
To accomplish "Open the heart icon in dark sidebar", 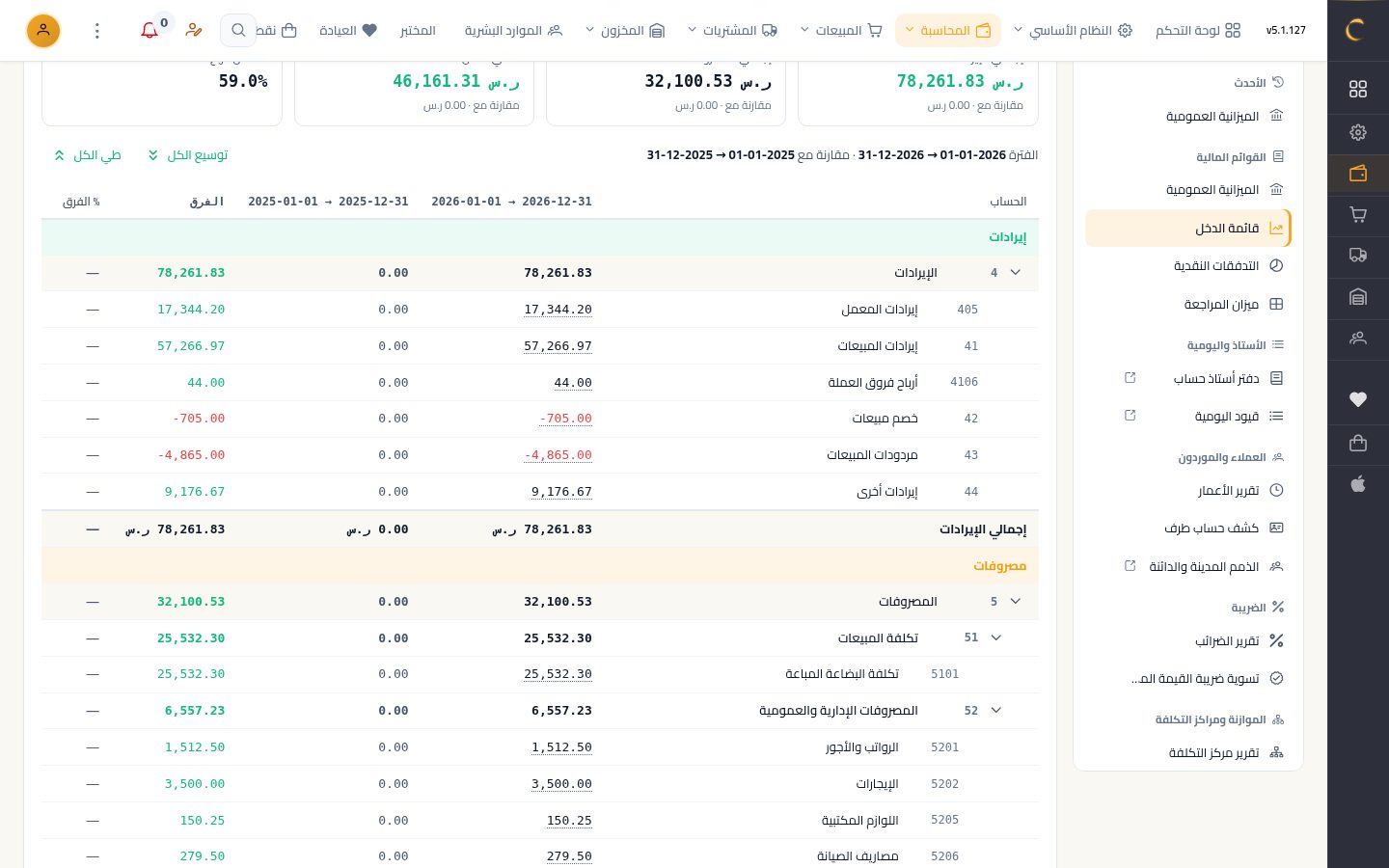I will (x=1358, y=399).
